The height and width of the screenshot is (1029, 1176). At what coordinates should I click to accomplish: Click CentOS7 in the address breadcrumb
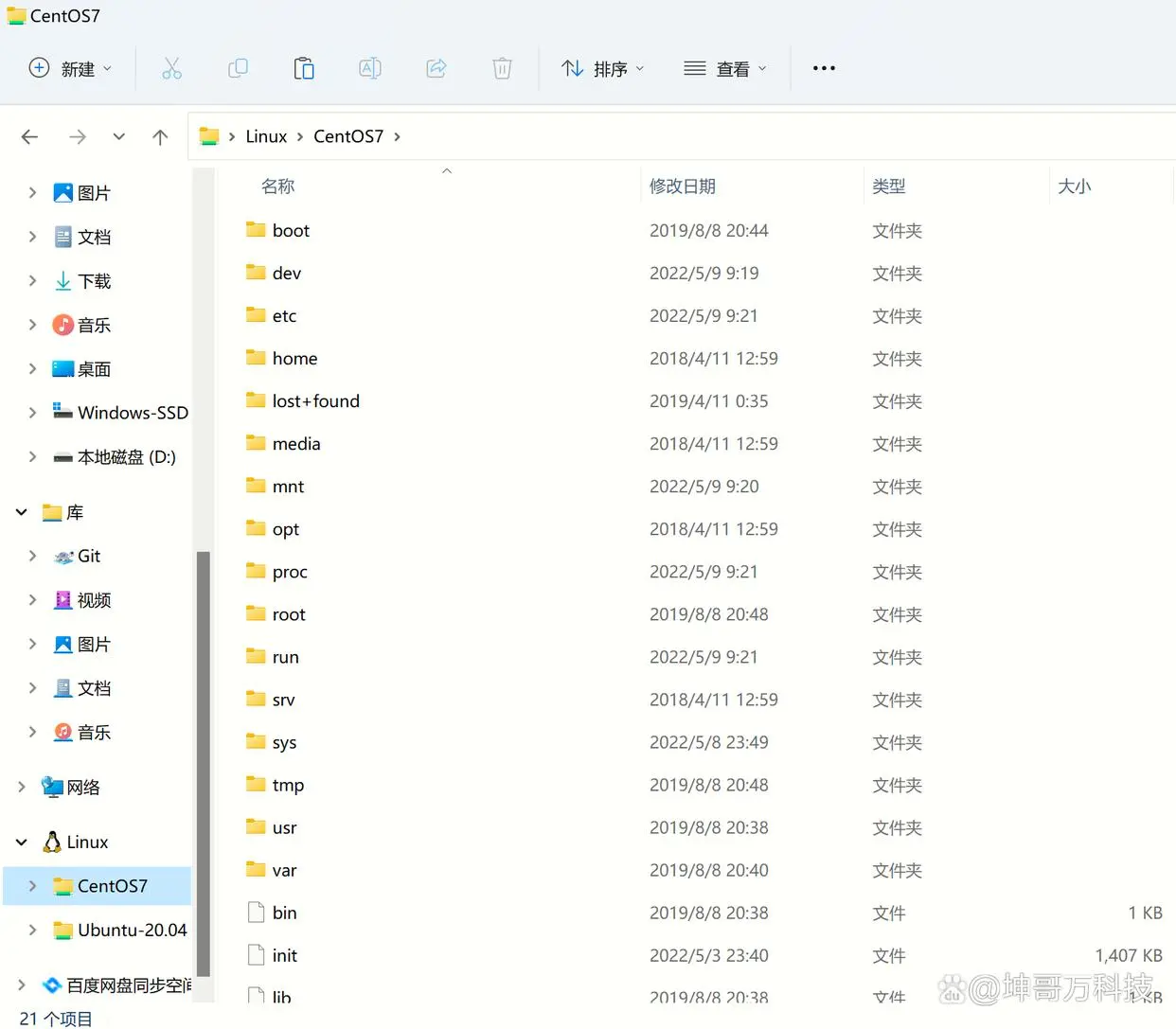pos(348,136)
